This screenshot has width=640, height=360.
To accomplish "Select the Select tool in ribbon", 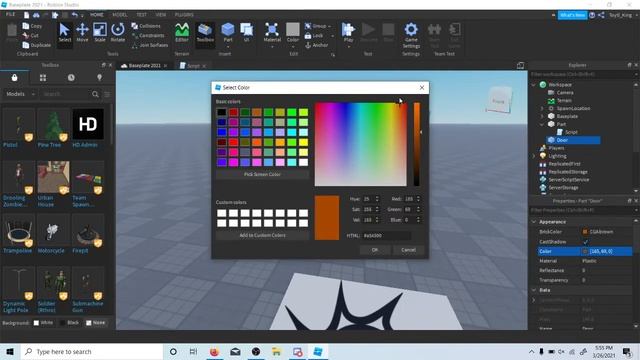I will click(64, 32).
